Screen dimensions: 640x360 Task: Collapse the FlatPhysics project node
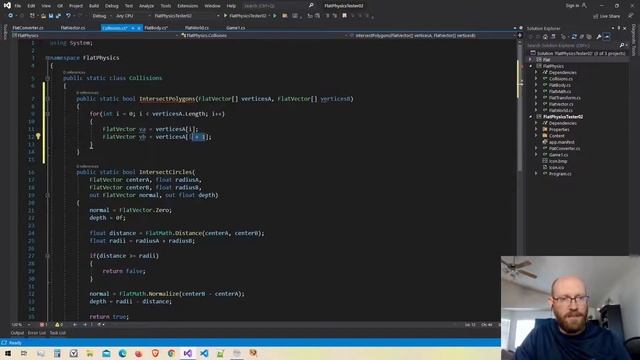531,66
